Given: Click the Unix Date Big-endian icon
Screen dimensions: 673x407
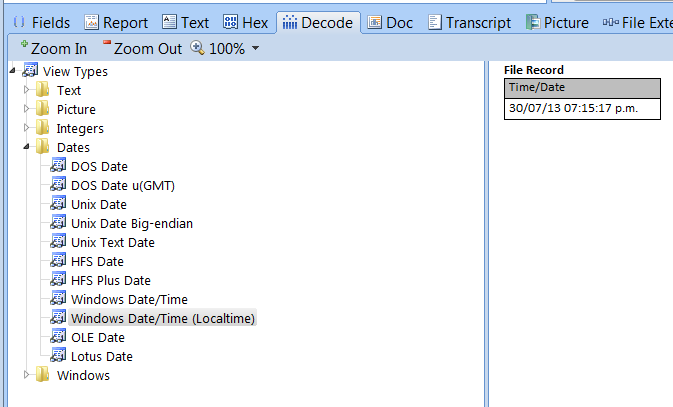Looking at the screenshot, I should point(58,222).
